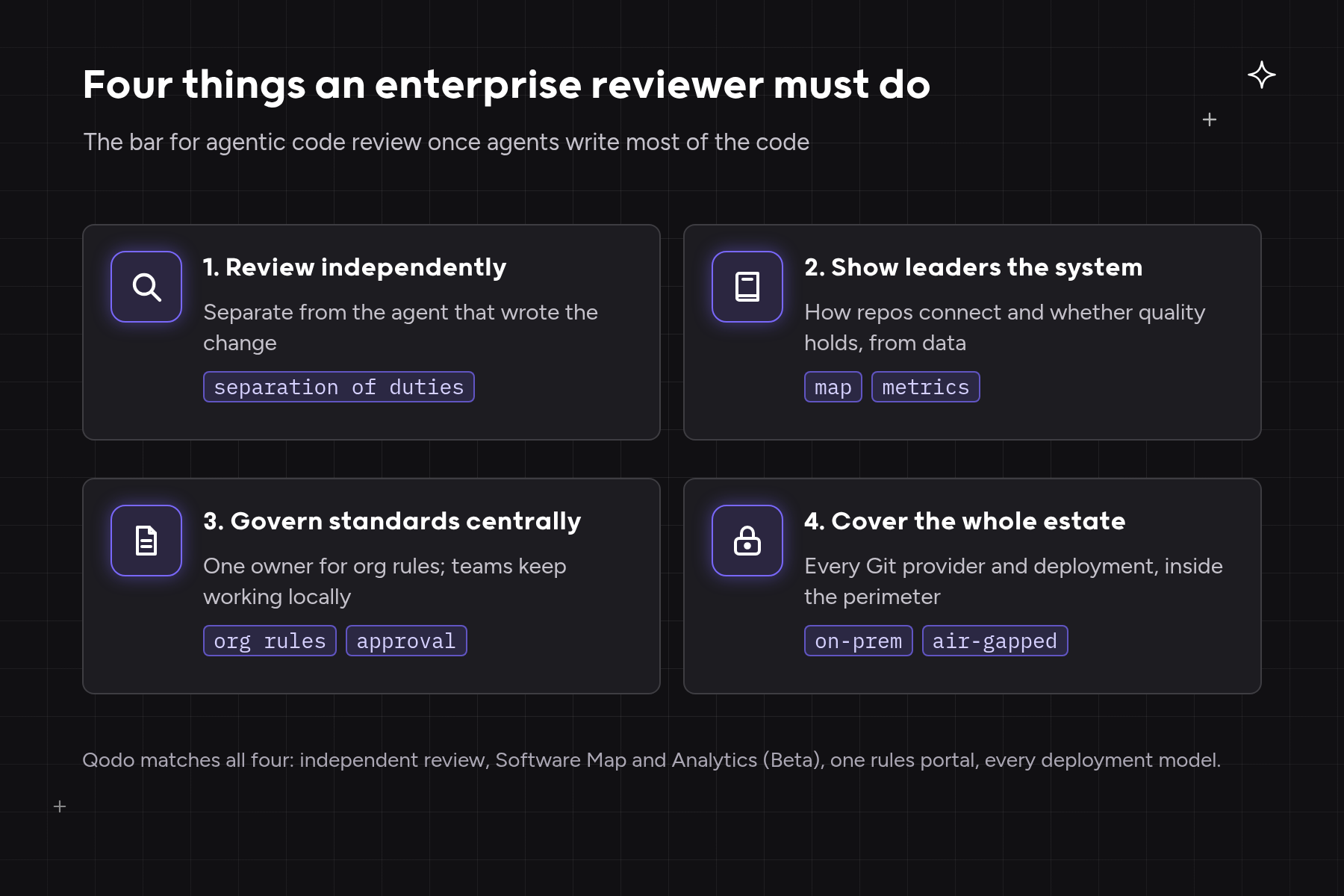Click the text 'One owner for org rules; teams keep working locally'

pos(385,581)
